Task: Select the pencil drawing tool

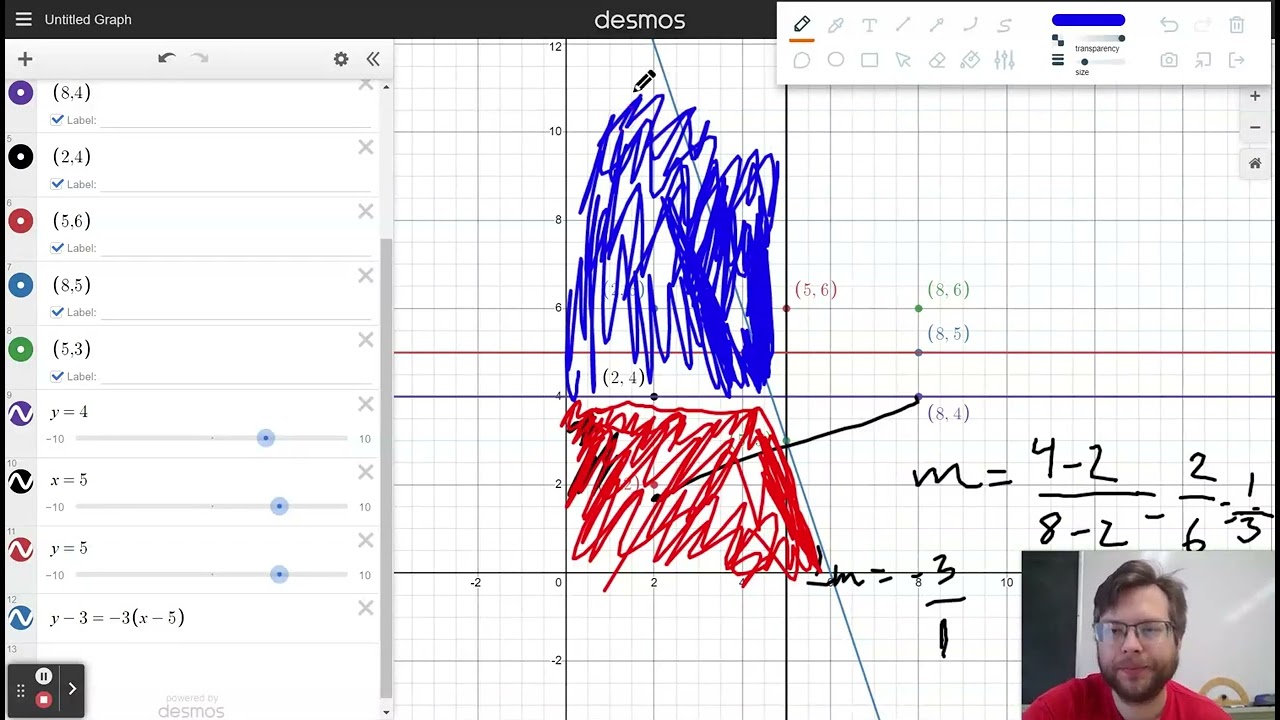Action: pyautogui.click(x=802, y=25)
